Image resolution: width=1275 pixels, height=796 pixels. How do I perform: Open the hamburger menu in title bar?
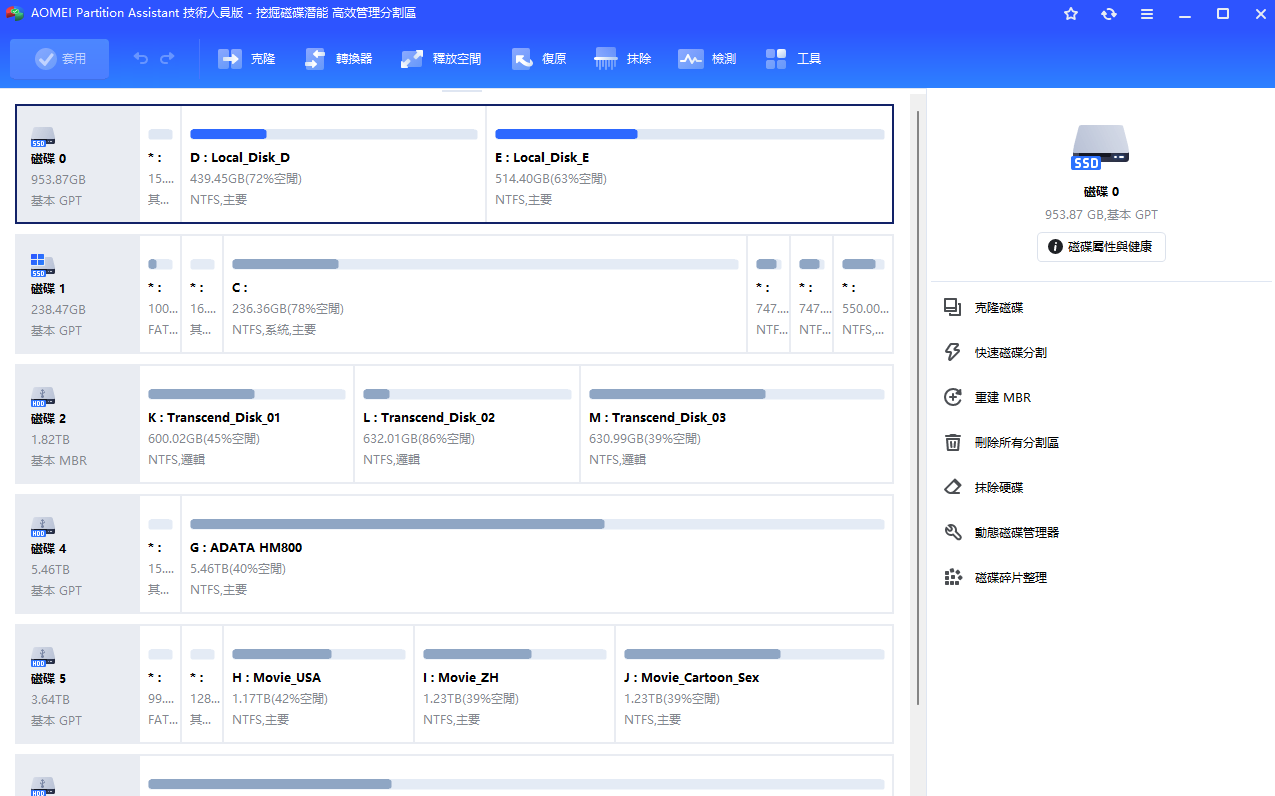1147,14
